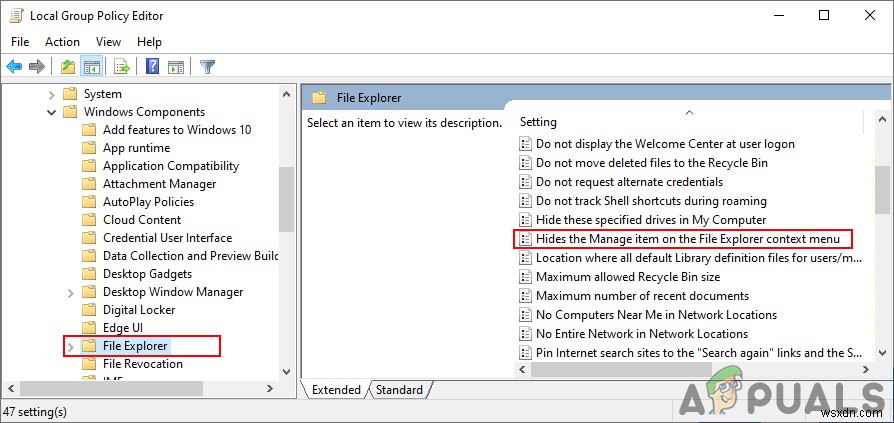Screen dimensions: 894x423
Task: Select Do not move deleted files setting
Action: point(652,163)
